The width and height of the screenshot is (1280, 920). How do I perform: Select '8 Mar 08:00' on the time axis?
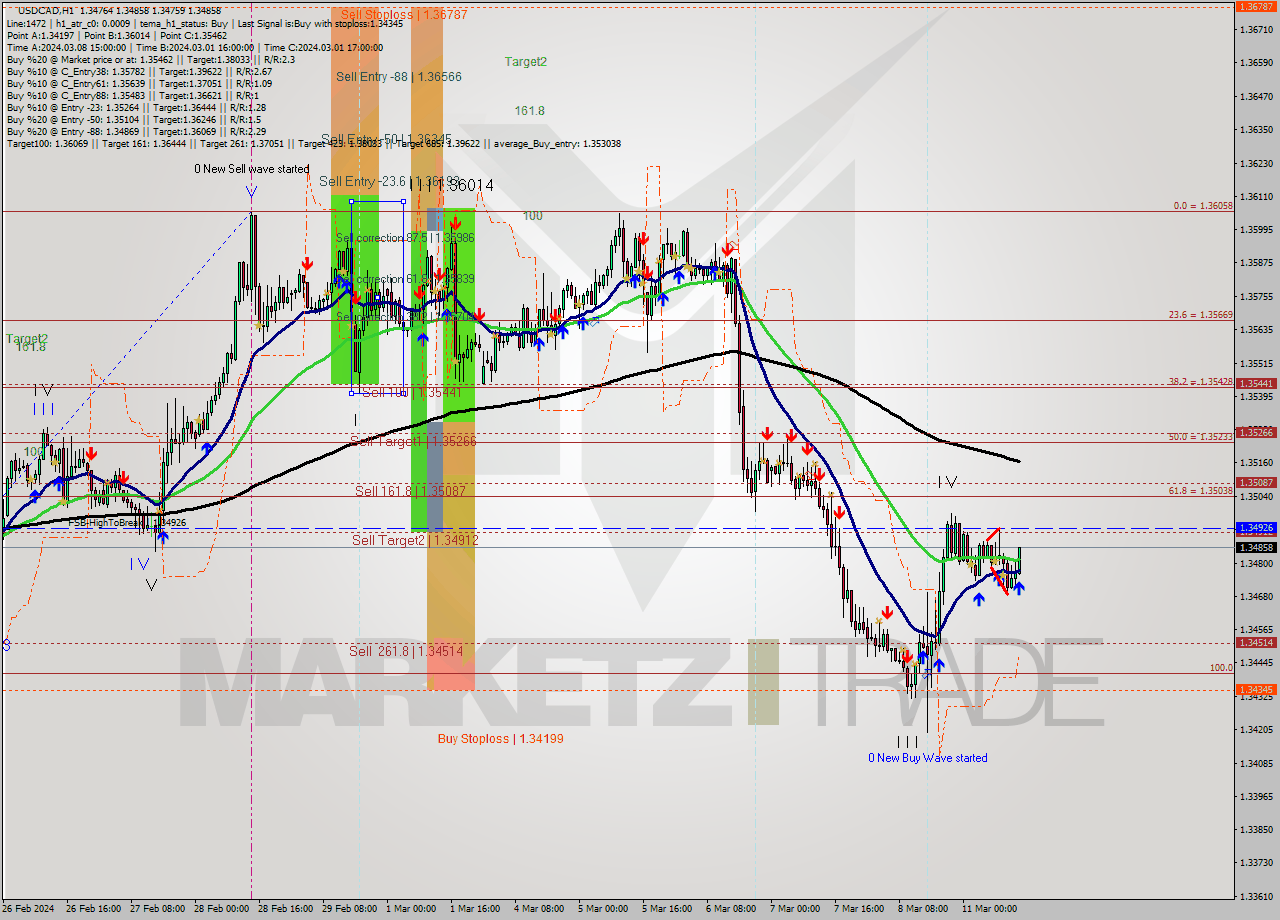pyautogui.click(x=923, y=909)
